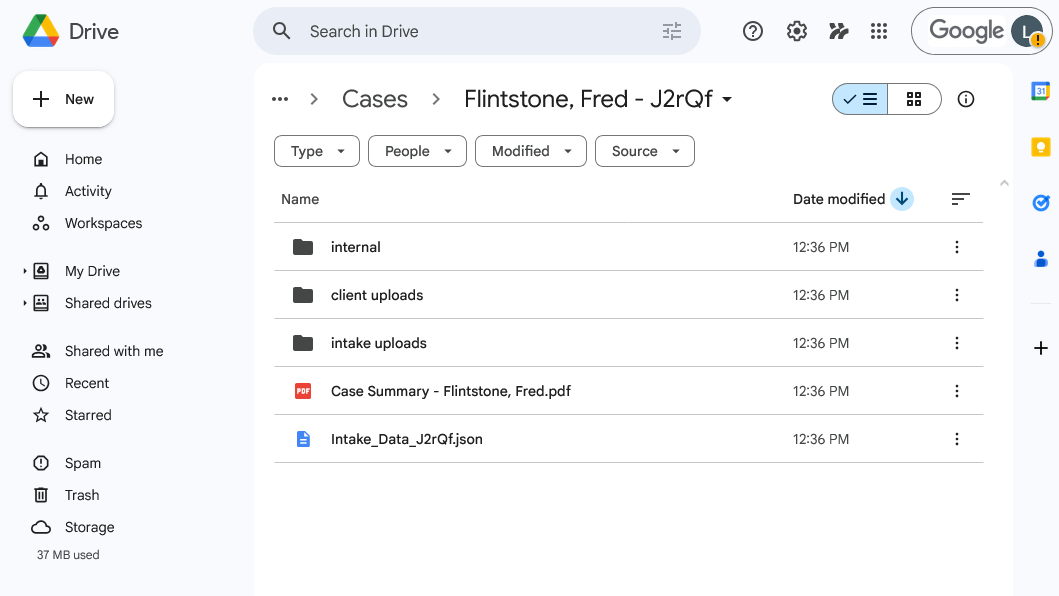
Task: Toggle Date modified sort direction
Action: 901,199
